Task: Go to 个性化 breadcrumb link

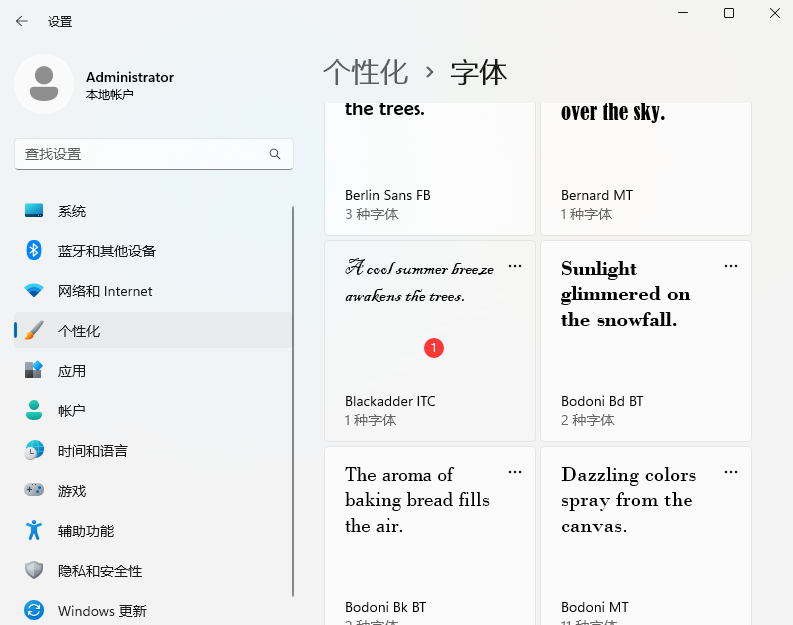Action: (366, 72)
